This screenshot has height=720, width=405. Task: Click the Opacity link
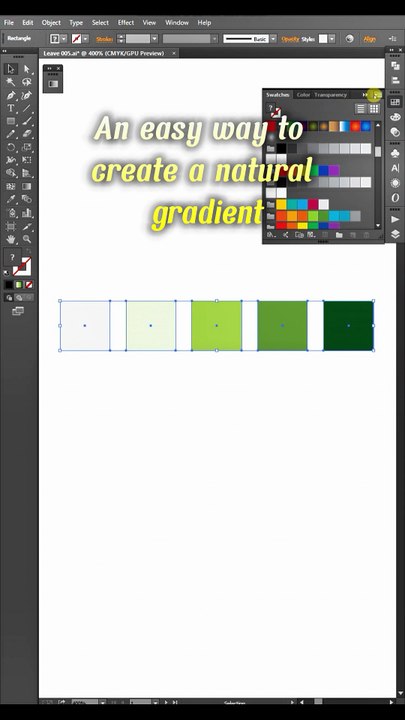pos(290,39)
